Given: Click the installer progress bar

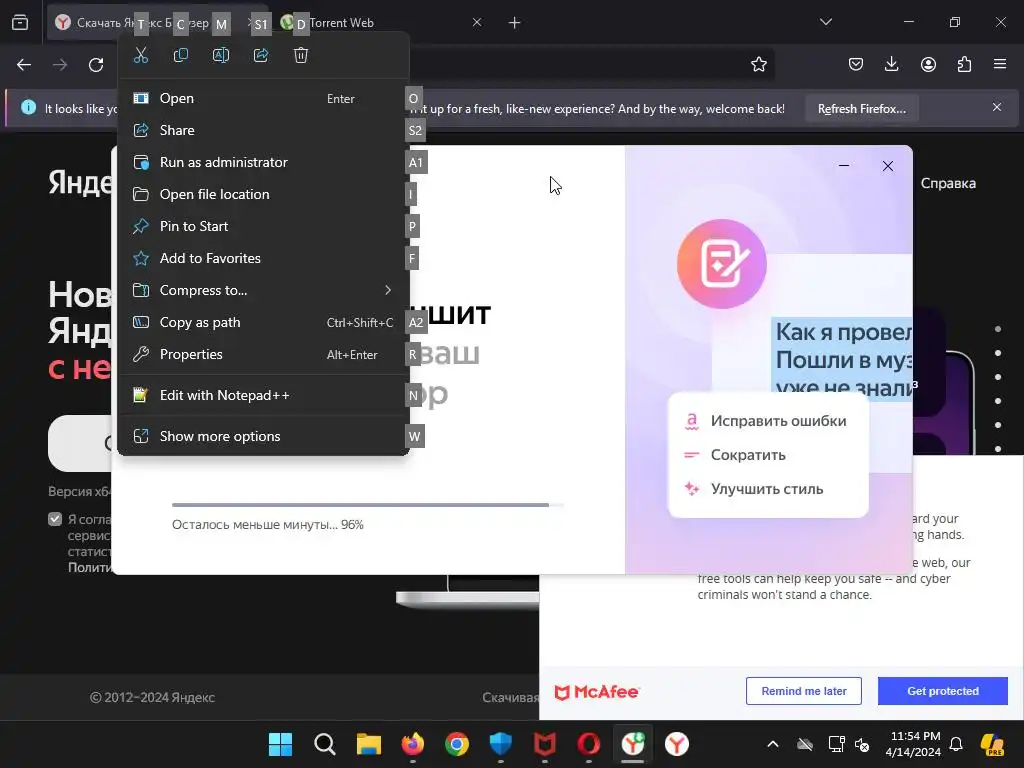Looking at the screenshot, I should point(368,505).
